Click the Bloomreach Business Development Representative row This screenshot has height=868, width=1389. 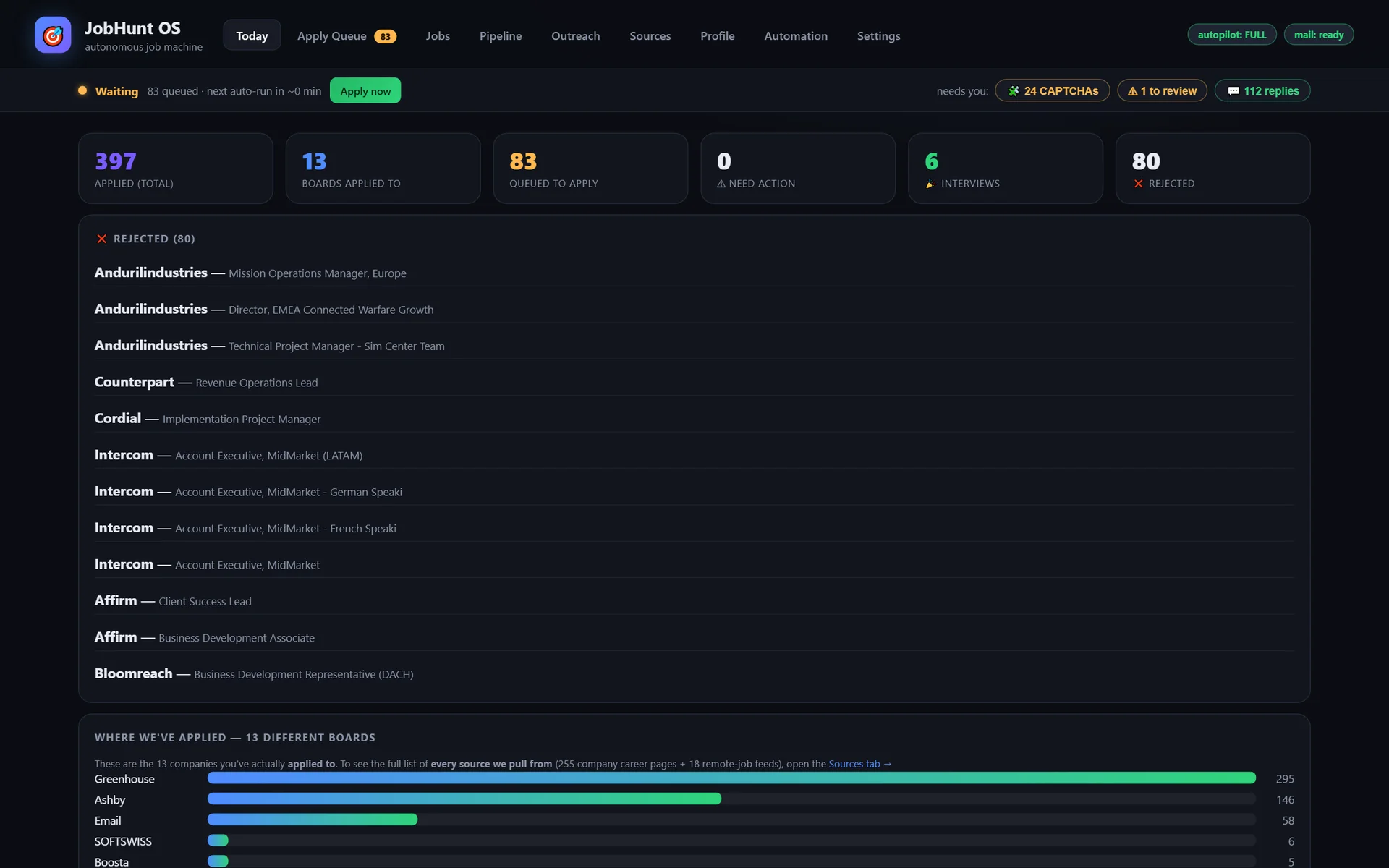(x=694, y=673)
